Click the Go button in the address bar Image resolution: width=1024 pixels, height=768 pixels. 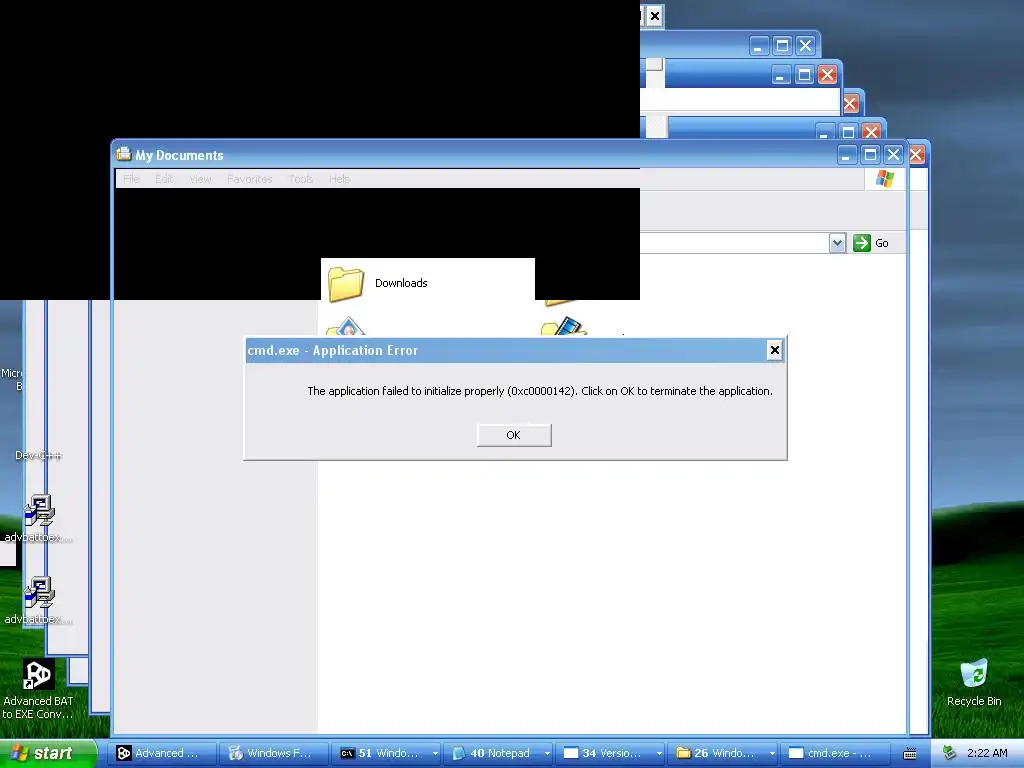871,243
